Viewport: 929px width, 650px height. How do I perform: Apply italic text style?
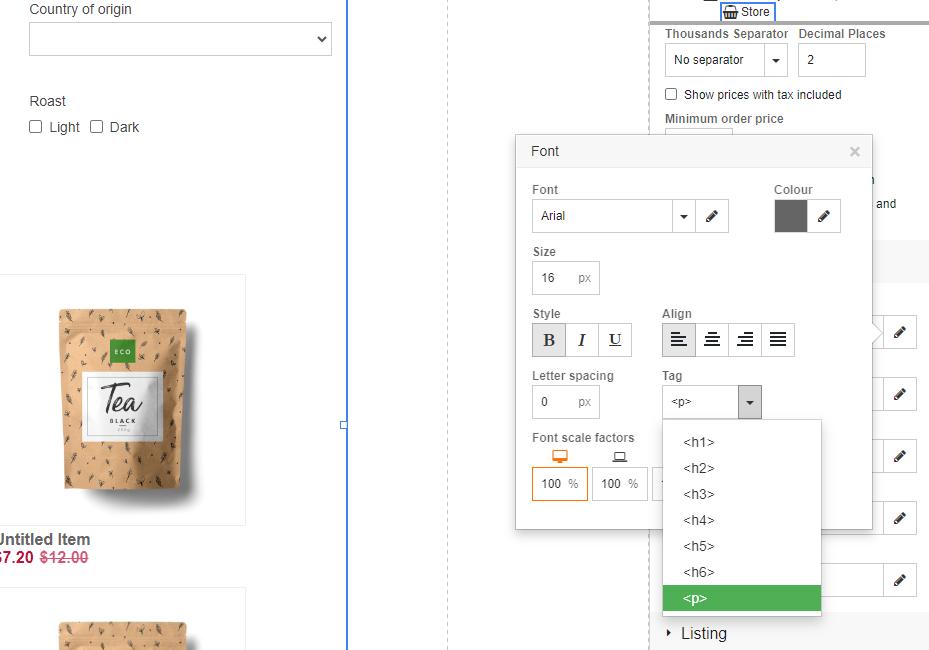click(x=581, y=339)
